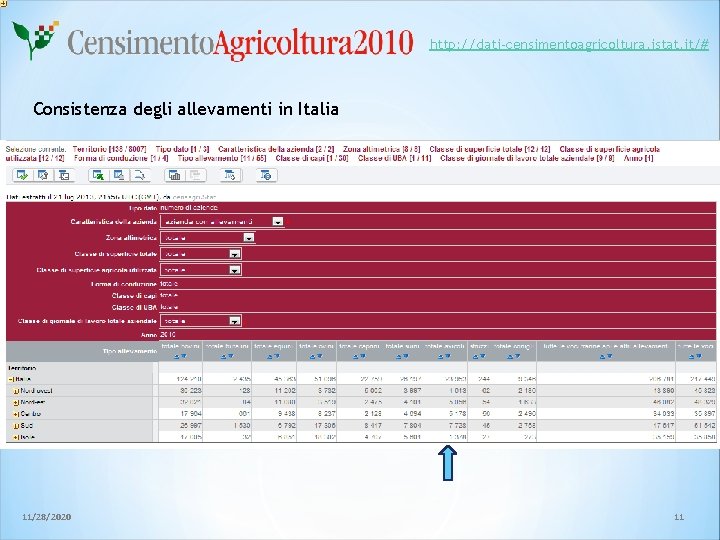Open Classe di capi [1 / 30] selection
This screenshot has height=540, width=720.
(x=312, y=158)
